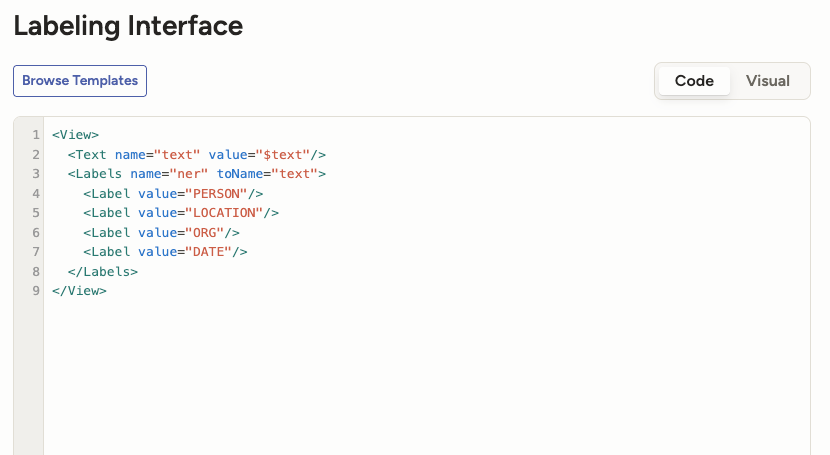Click the Text tag on line 2
The width and height of the screenshot is (830, 455).
coord(91,155)
